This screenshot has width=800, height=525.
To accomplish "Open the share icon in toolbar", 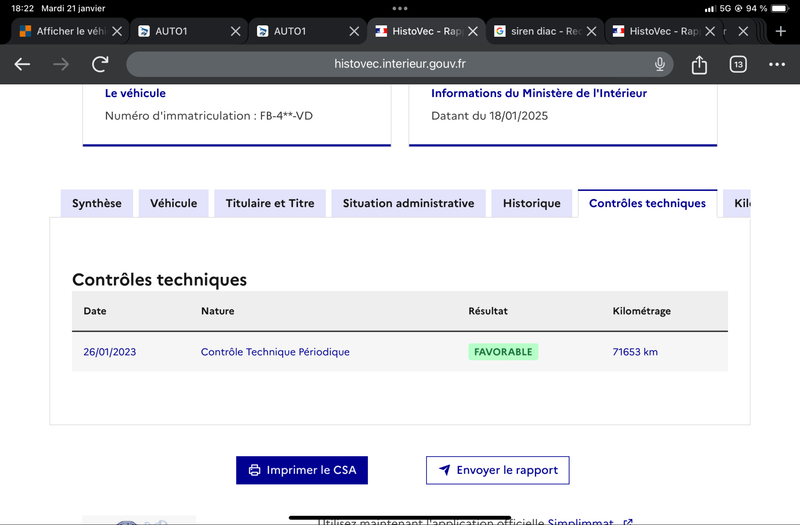I will pyautogui.click(x=699, y=64).
